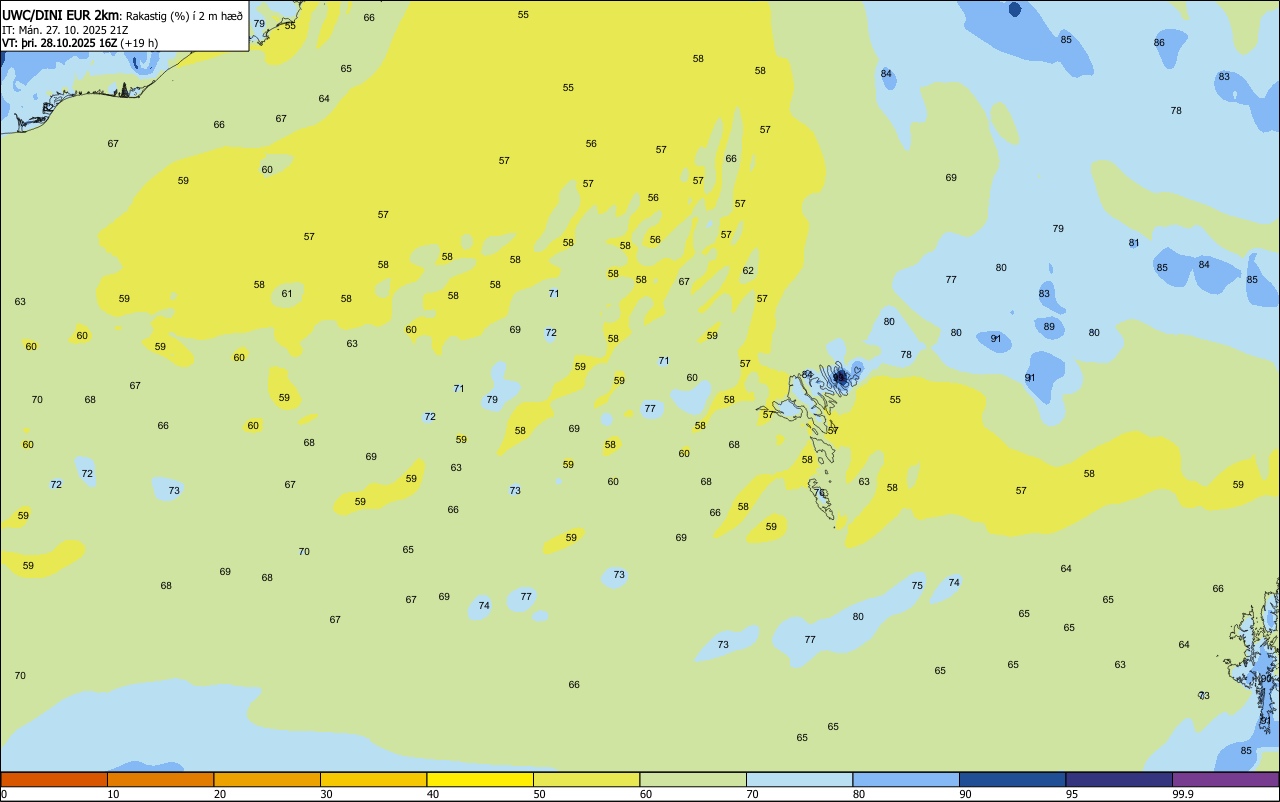Image resolution: width=1280 pixels, height=802 pixels.
Task: Select the purple legend swatch above 99.9
Action: [1225, 779]
